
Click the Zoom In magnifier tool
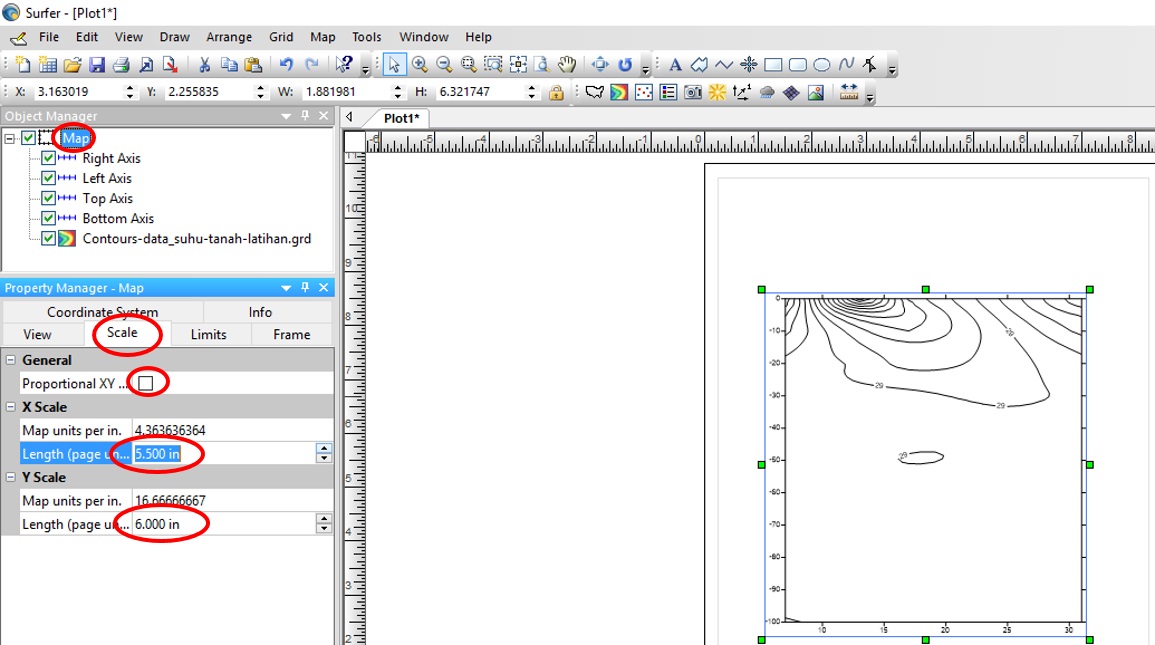pyautogui.click(x=420, y=65)
